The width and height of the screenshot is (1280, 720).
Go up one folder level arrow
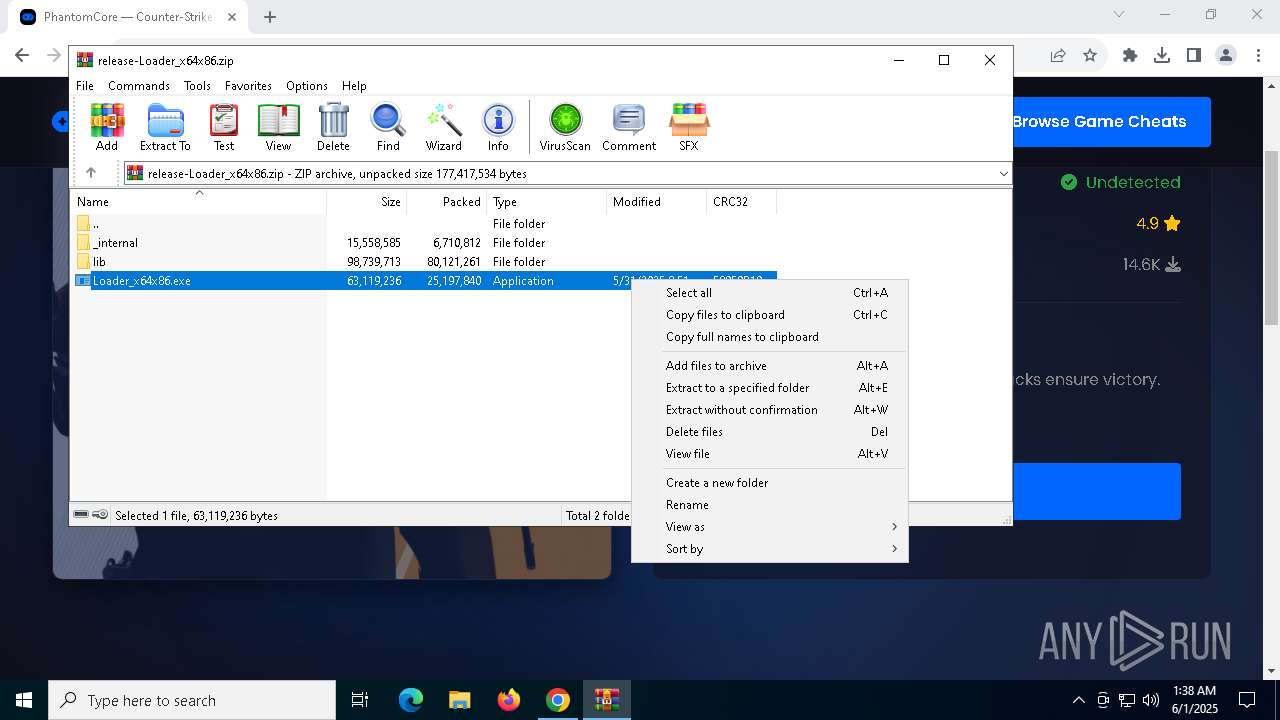91,173
